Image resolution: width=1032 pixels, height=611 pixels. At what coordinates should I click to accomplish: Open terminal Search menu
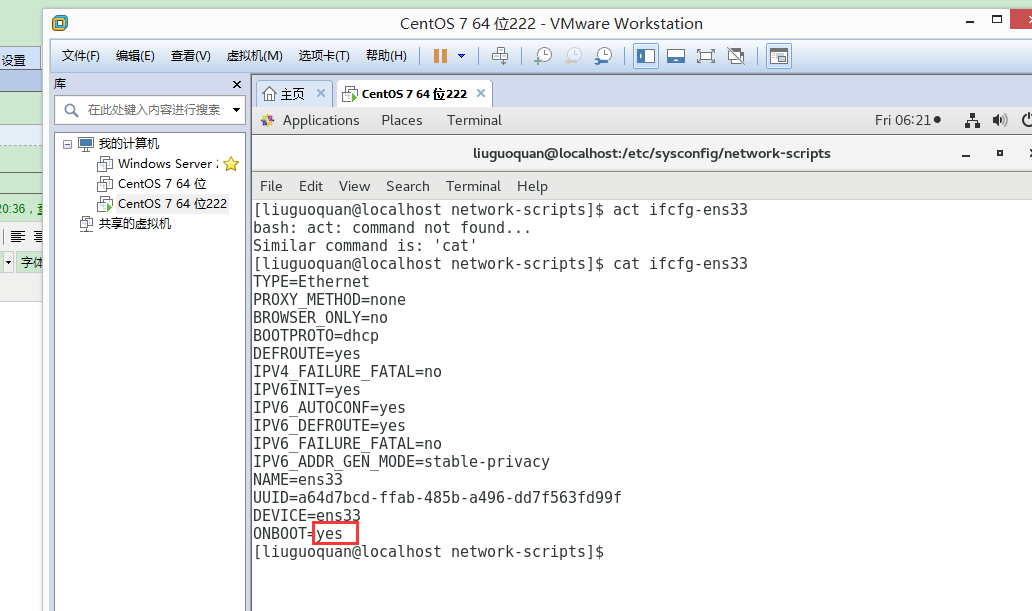(407, 186)
